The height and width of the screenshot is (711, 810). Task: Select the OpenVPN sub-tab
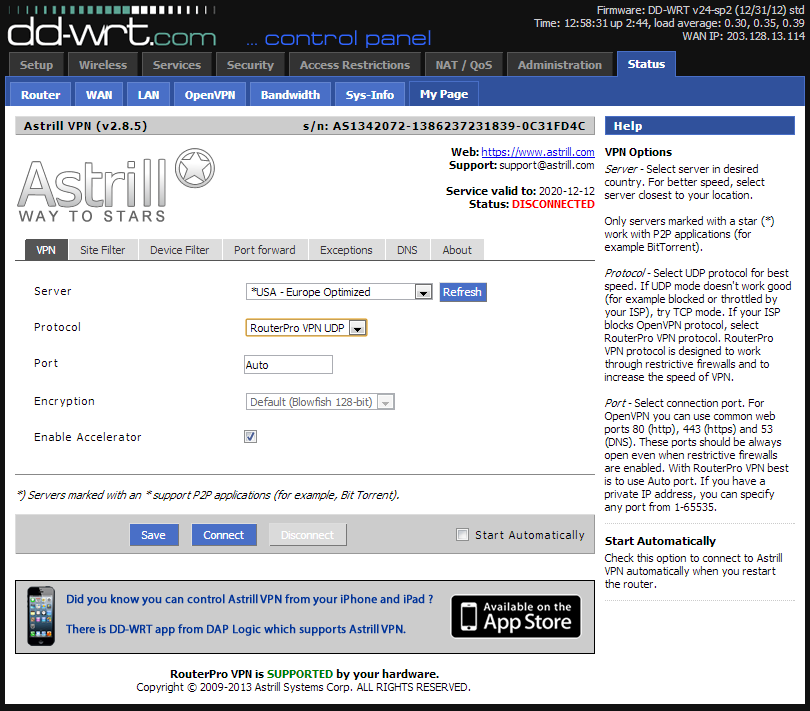pyautogui.click(x=210, y=95)
